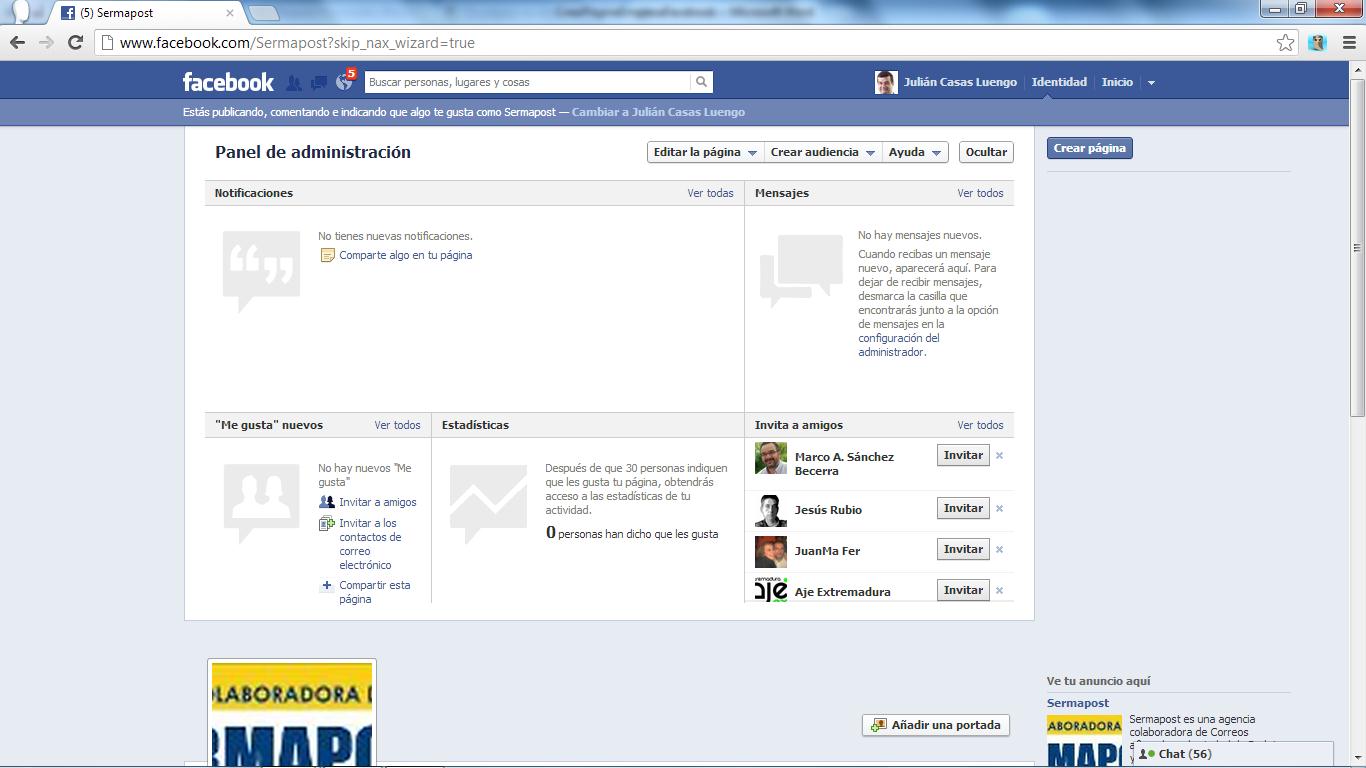Open Editar la página dropdown
The image size is (1366, 768).
pos(704,152)
